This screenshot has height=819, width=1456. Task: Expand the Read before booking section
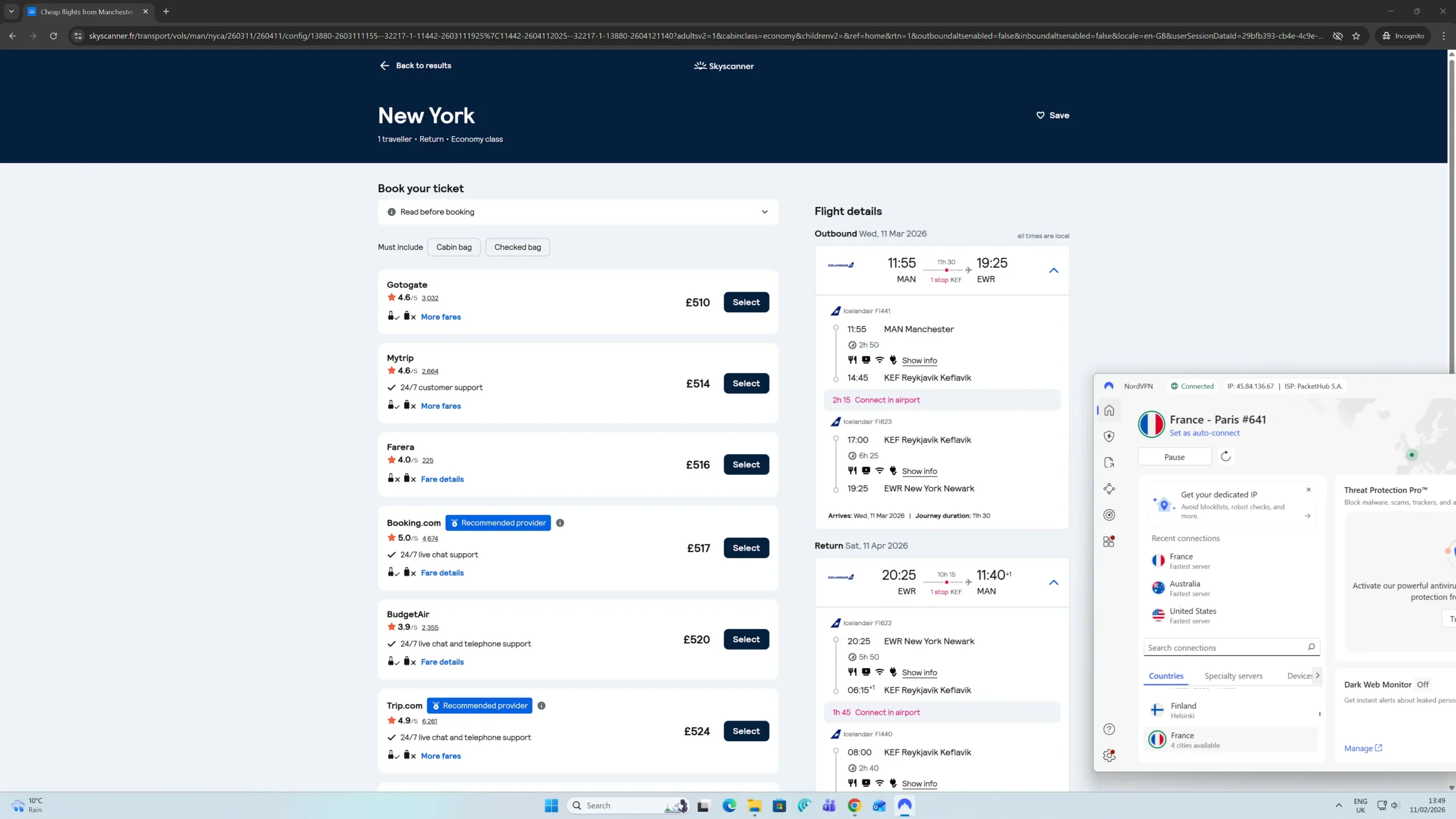(x=577, y=212)
